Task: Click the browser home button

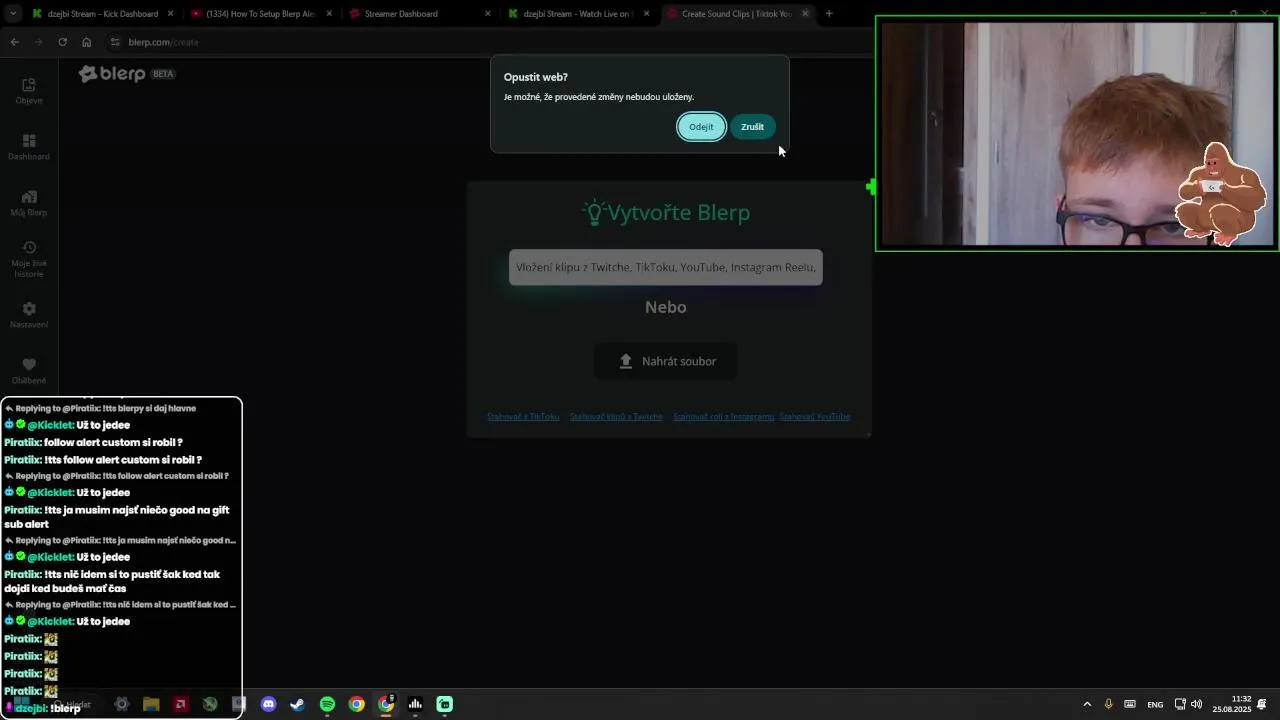Action: pos(87,42)
